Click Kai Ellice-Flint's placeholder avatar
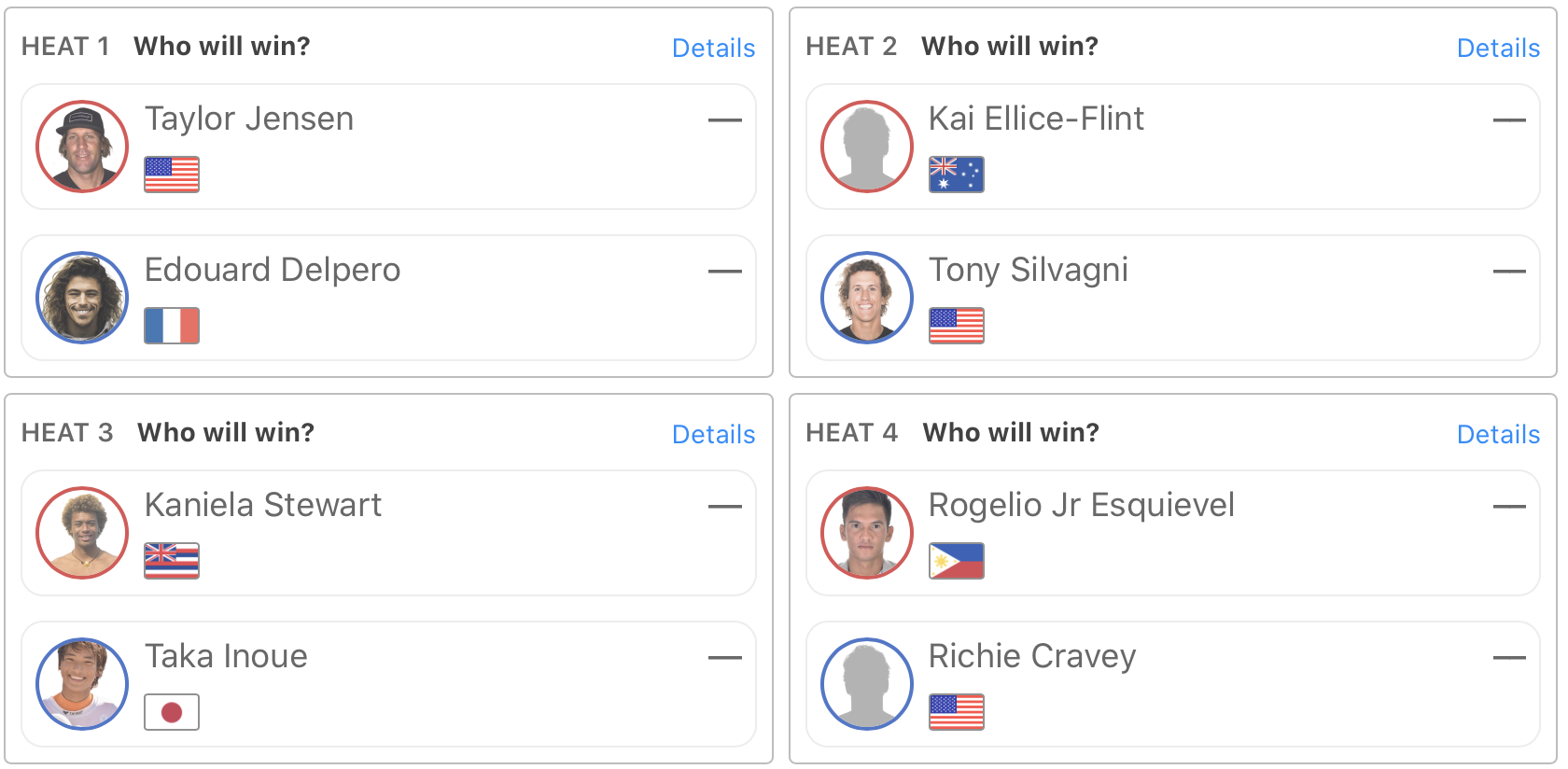 [x=867, y=147]
